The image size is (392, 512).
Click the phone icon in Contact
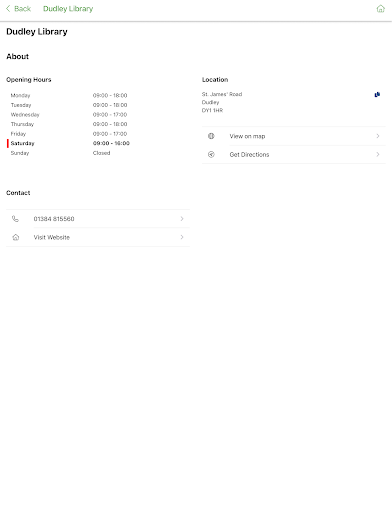pyautogui.click(x=15, y=219)
